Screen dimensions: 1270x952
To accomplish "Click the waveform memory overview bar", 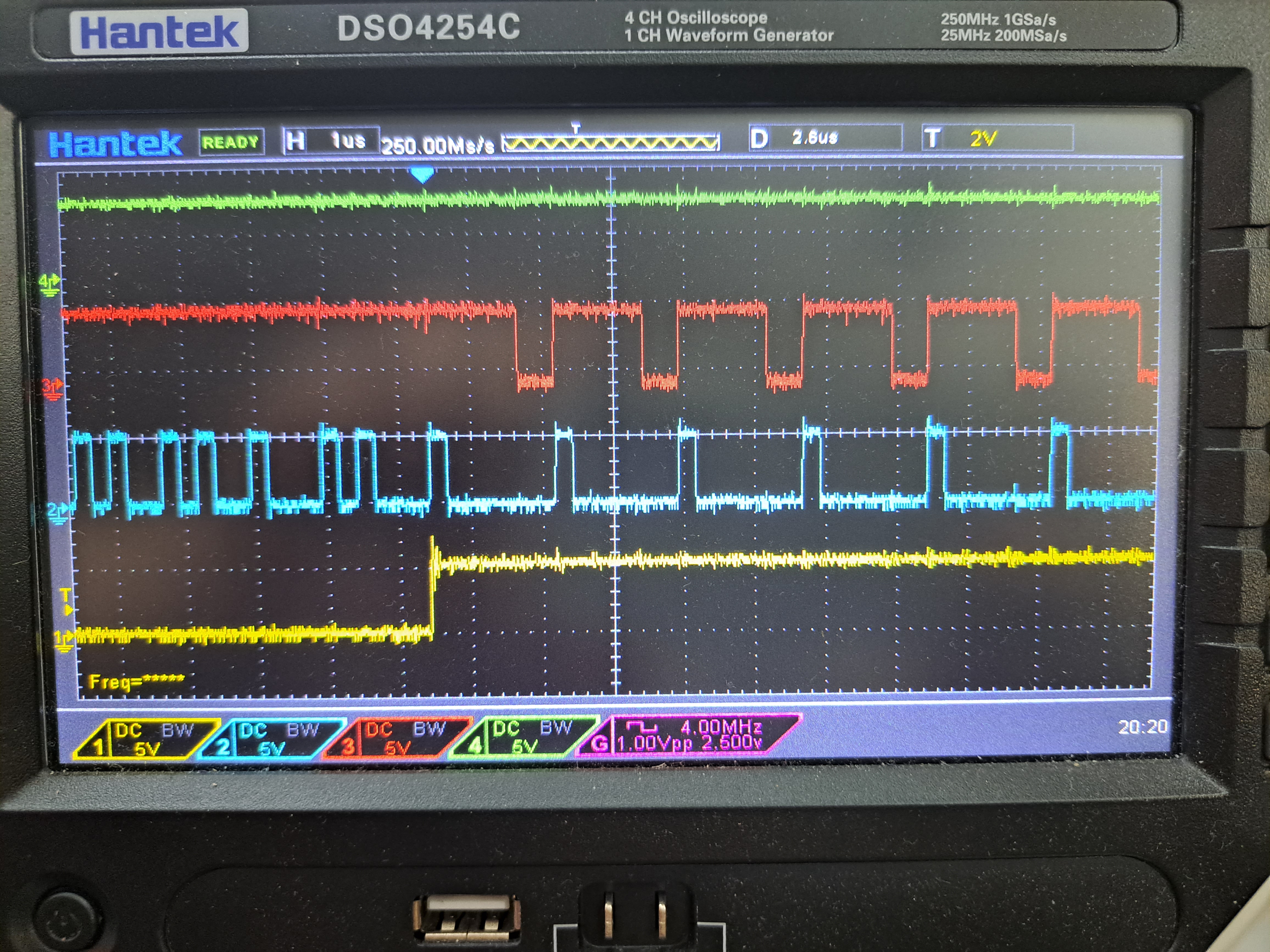I will coord(610,142).
